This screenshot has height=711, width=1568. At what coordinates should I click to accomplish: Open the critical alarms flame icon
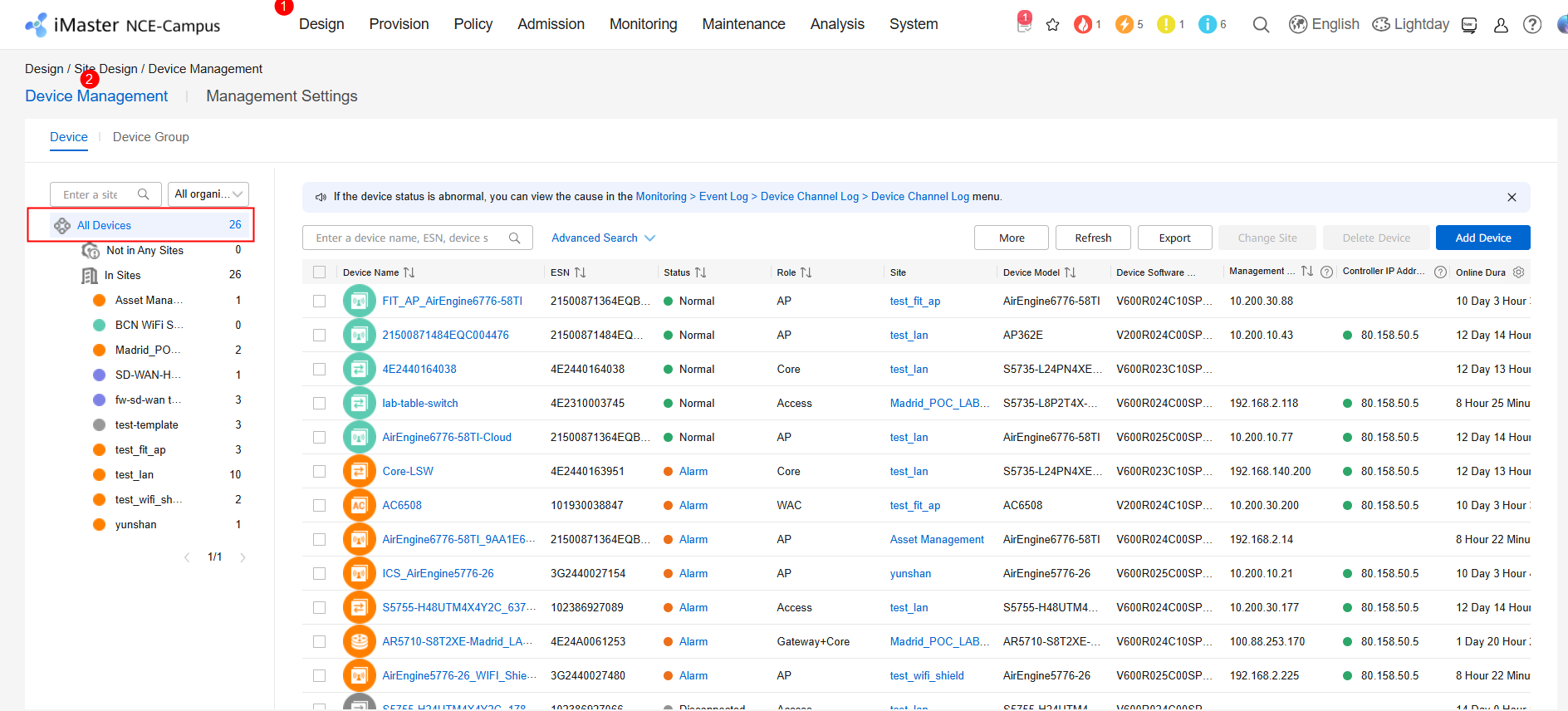1083,25
